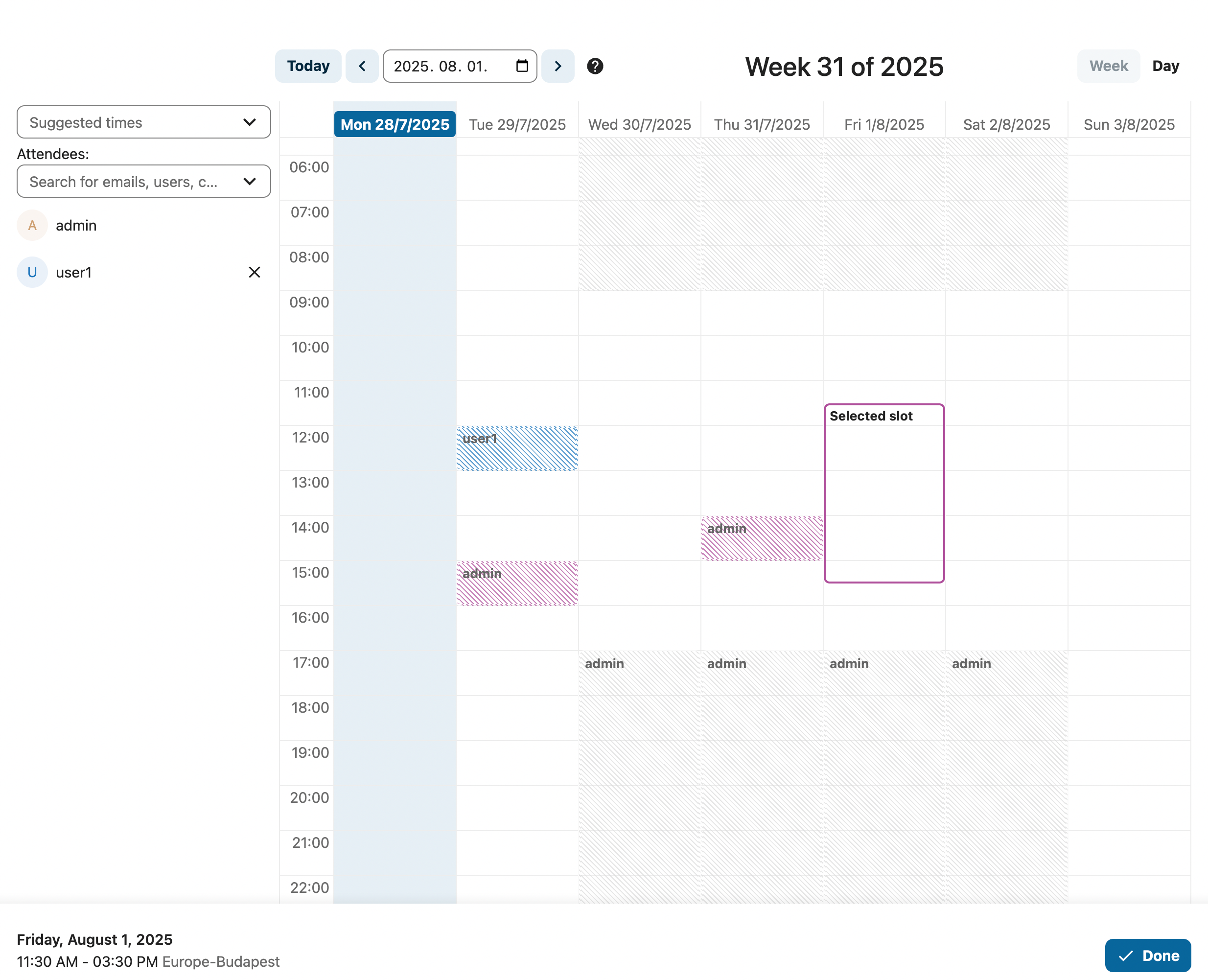This screenshot has height=980, width=1208.
Task: Click the Selected slot box on Friday
Action: [884, 493]
